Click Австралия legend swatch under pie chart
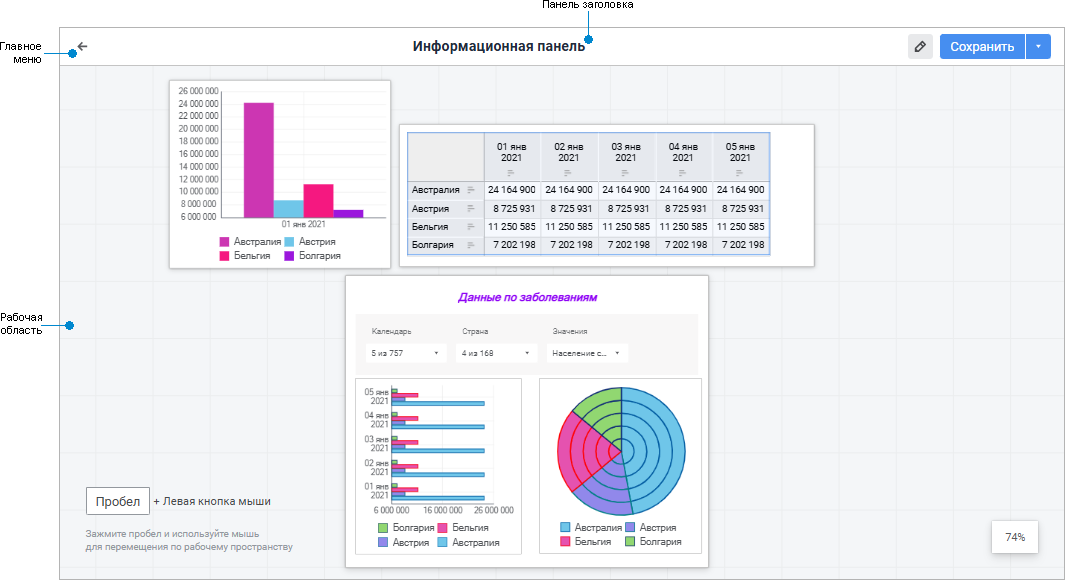 [565, 527]
